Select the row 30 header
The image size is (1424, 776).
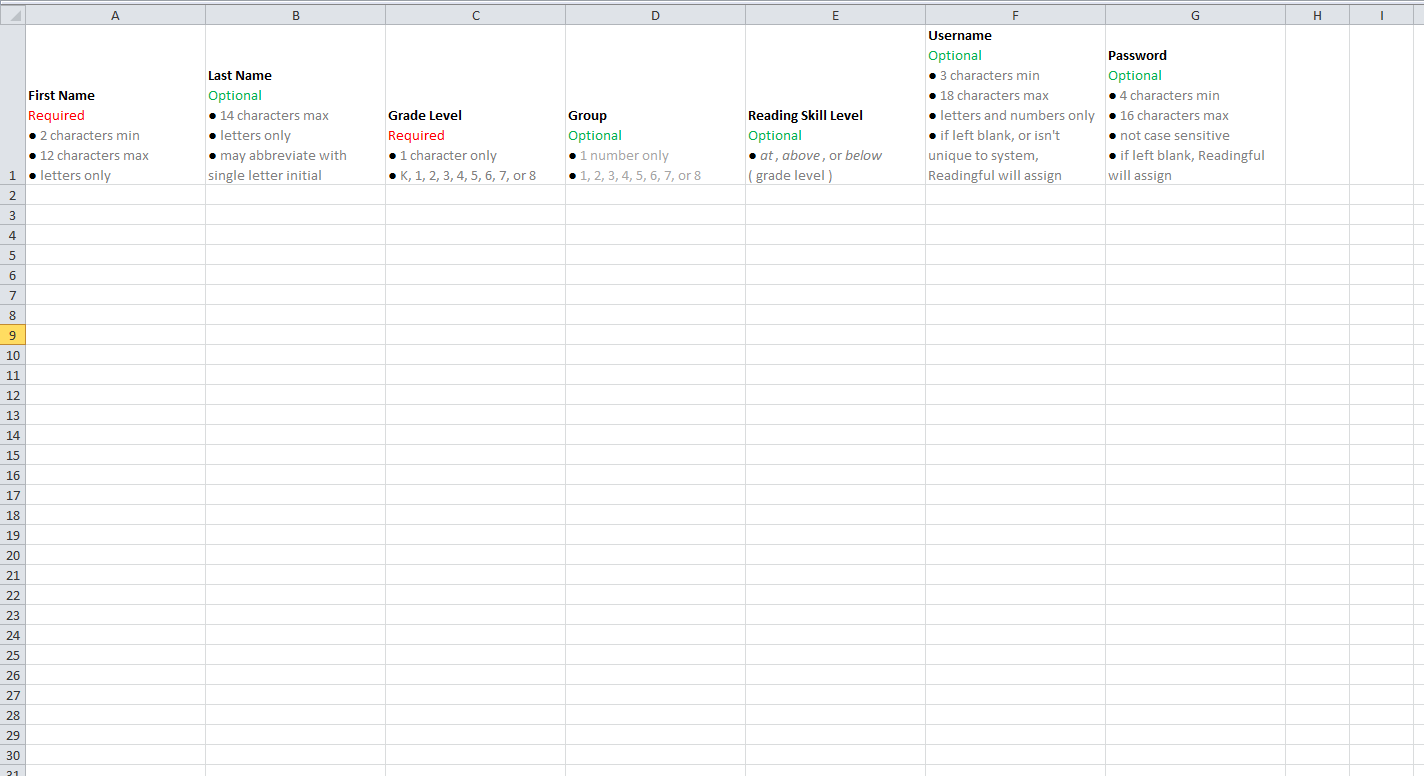13,755
